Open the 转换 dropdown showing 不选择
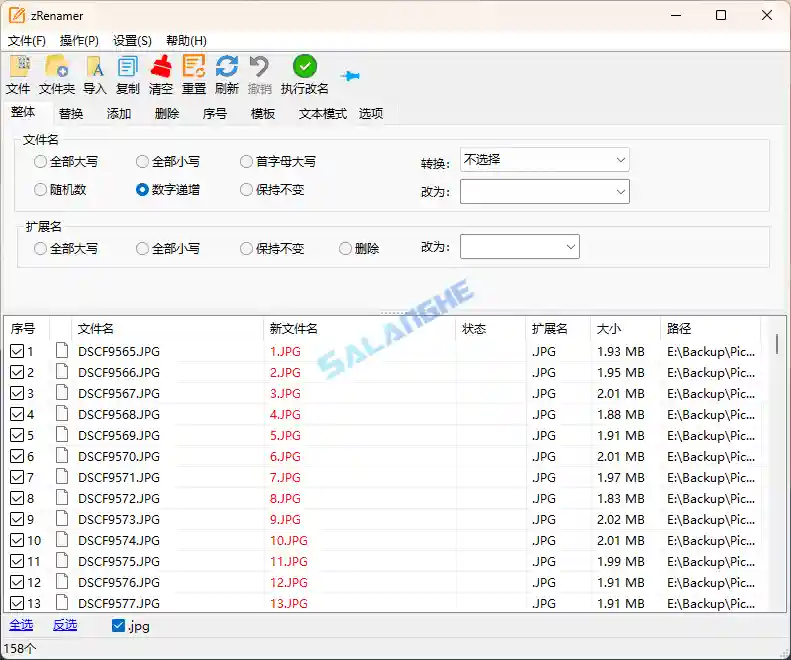Screen dimensions: 791x660 click(x=544, y=159)
